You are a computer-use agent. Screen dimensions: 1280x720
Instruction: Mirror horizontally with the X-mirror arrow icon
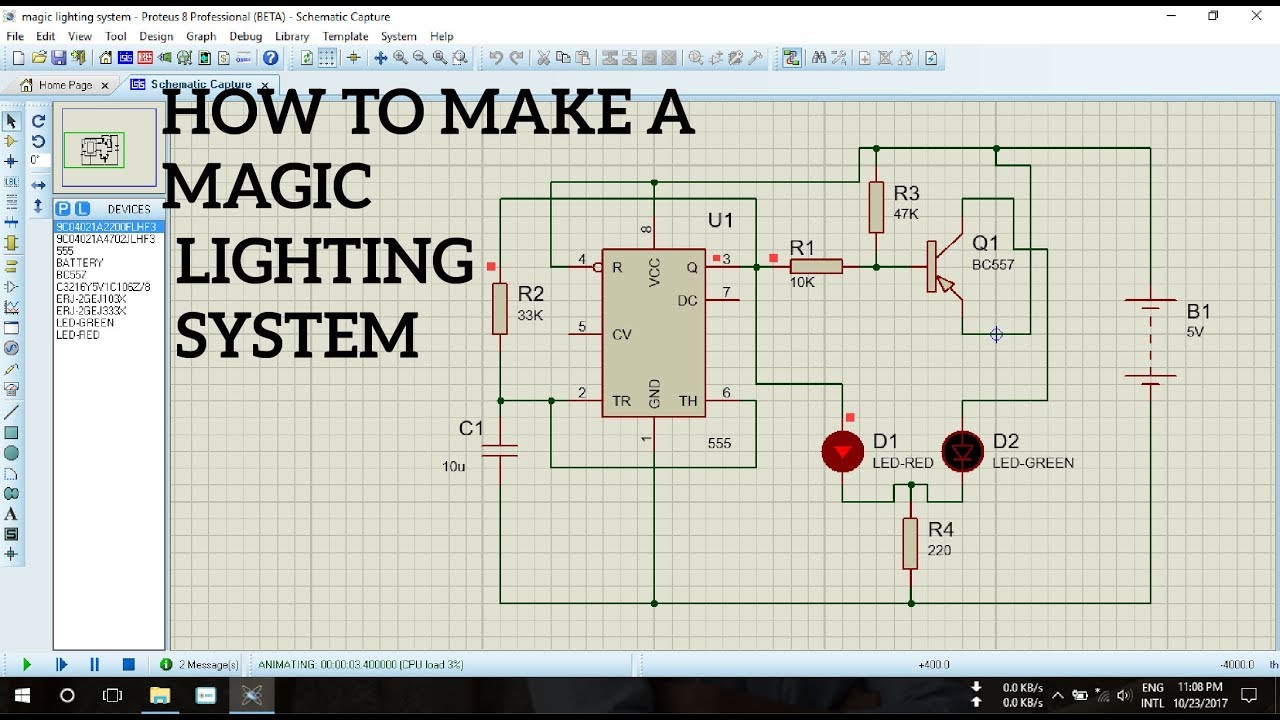[x=38, y=185]
